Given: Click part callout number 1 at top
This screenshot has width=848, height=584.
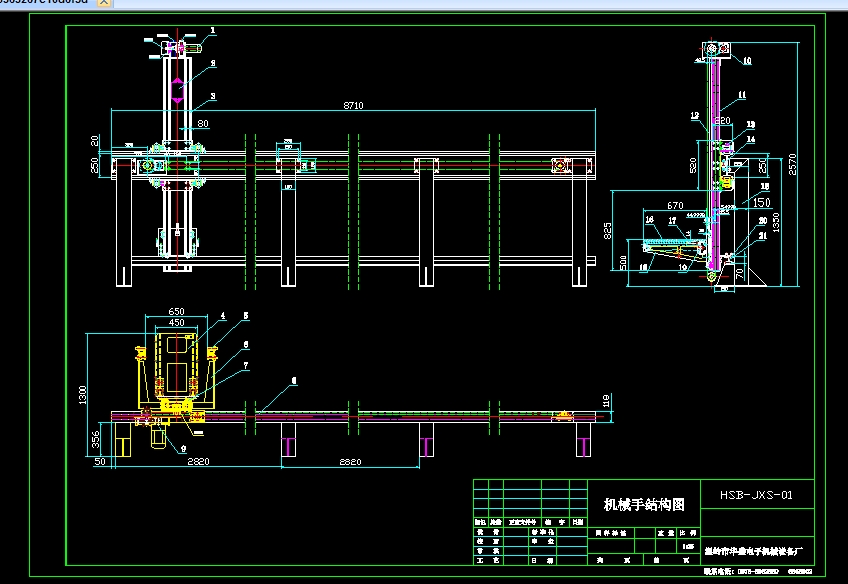Looking at the screenshot, I should [x=212, y=31].
